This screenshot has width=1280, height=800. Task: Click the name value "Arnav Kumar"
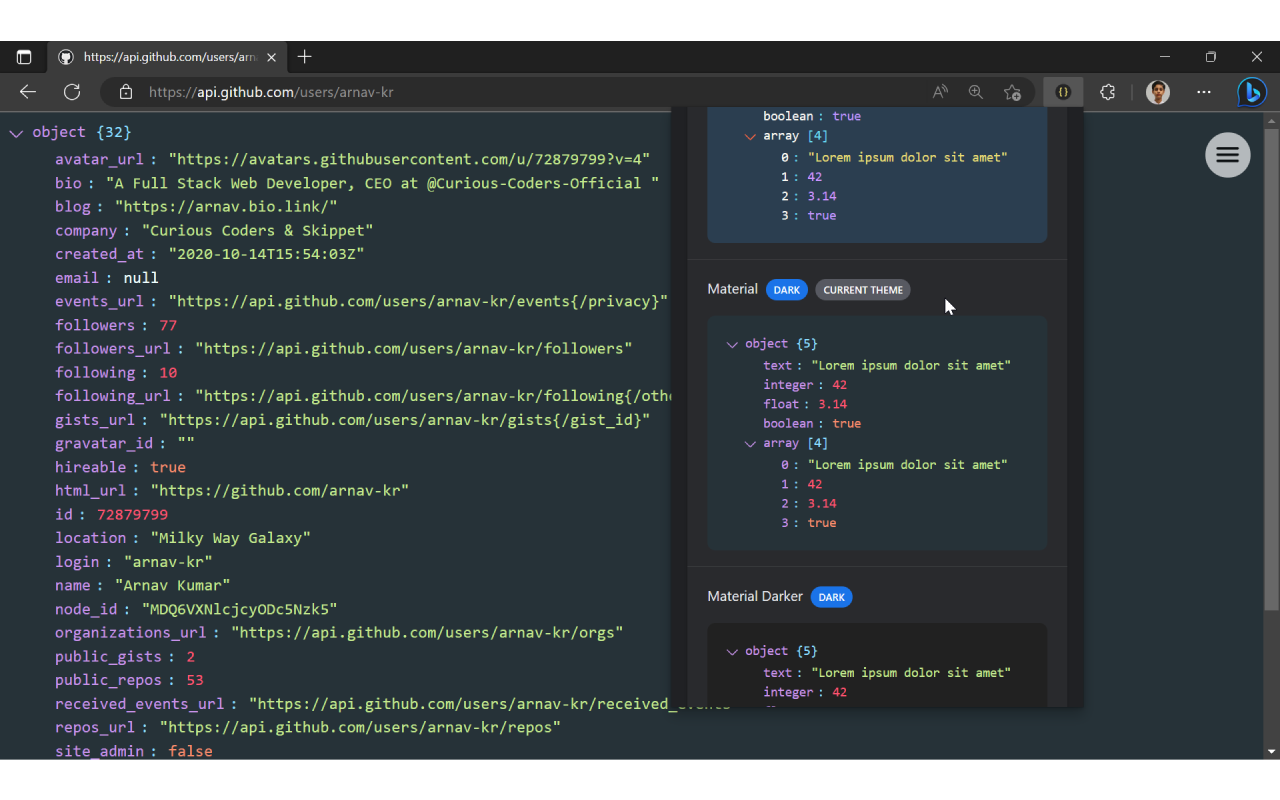(173, 585)
